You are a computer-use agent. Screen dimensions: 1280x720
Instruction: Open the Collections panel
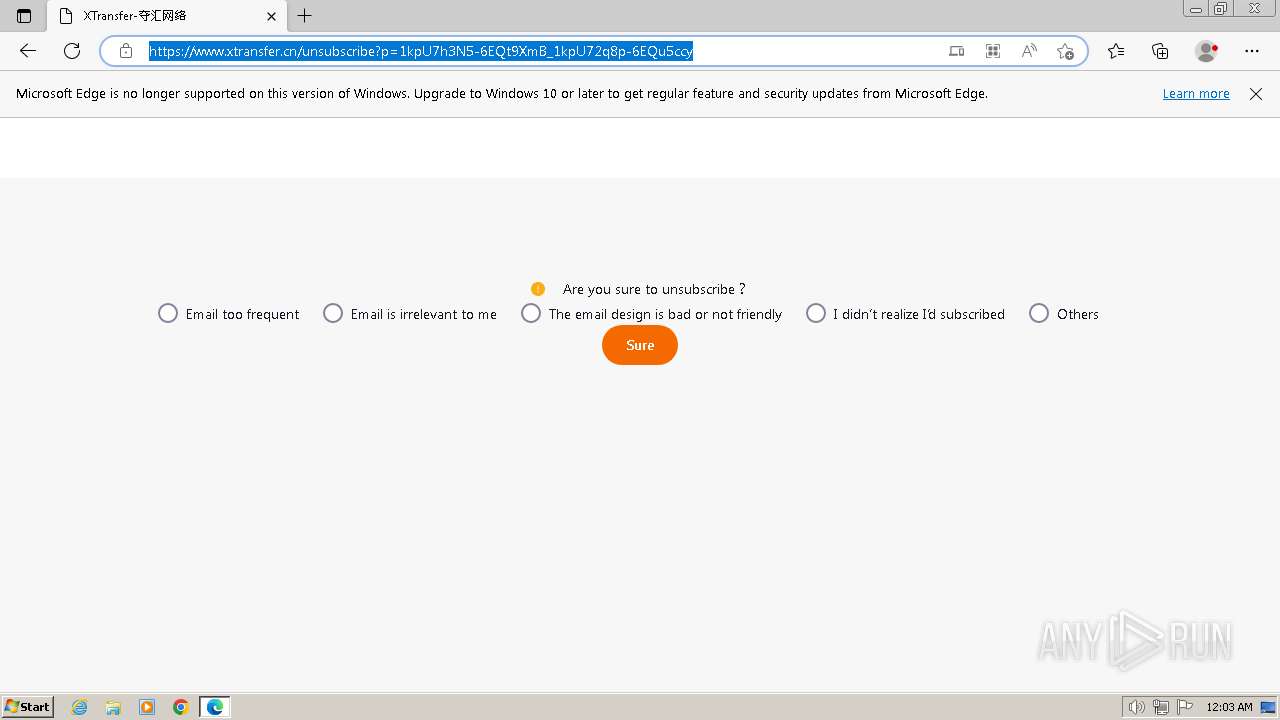(x=1160, y=51)
